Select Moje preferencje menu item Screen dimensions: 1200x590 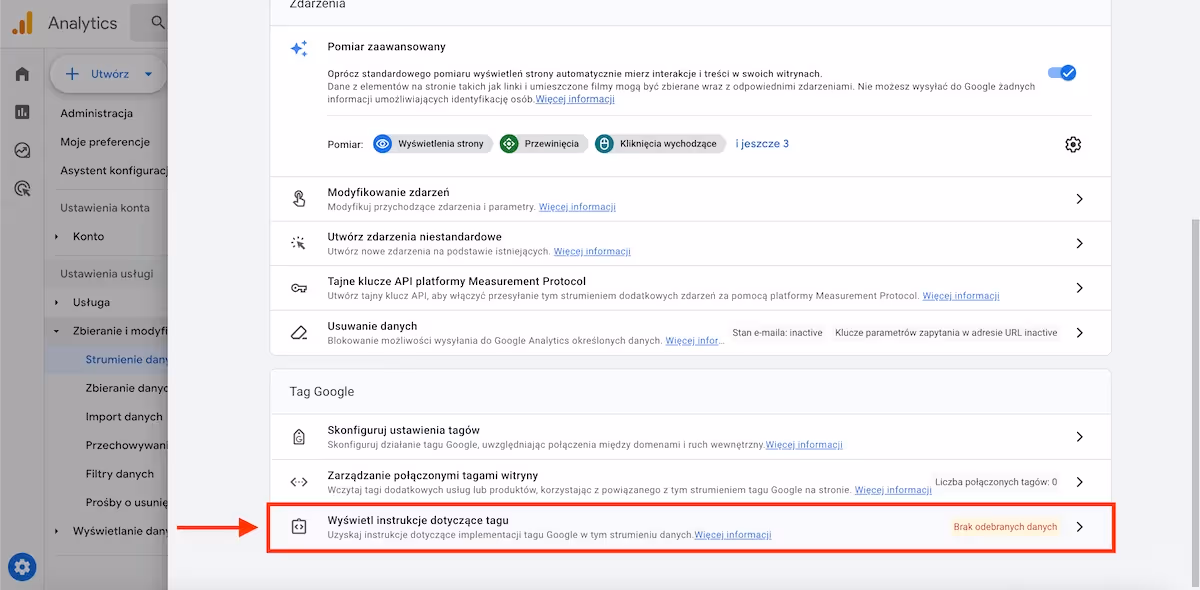click(x=104, y=142)
